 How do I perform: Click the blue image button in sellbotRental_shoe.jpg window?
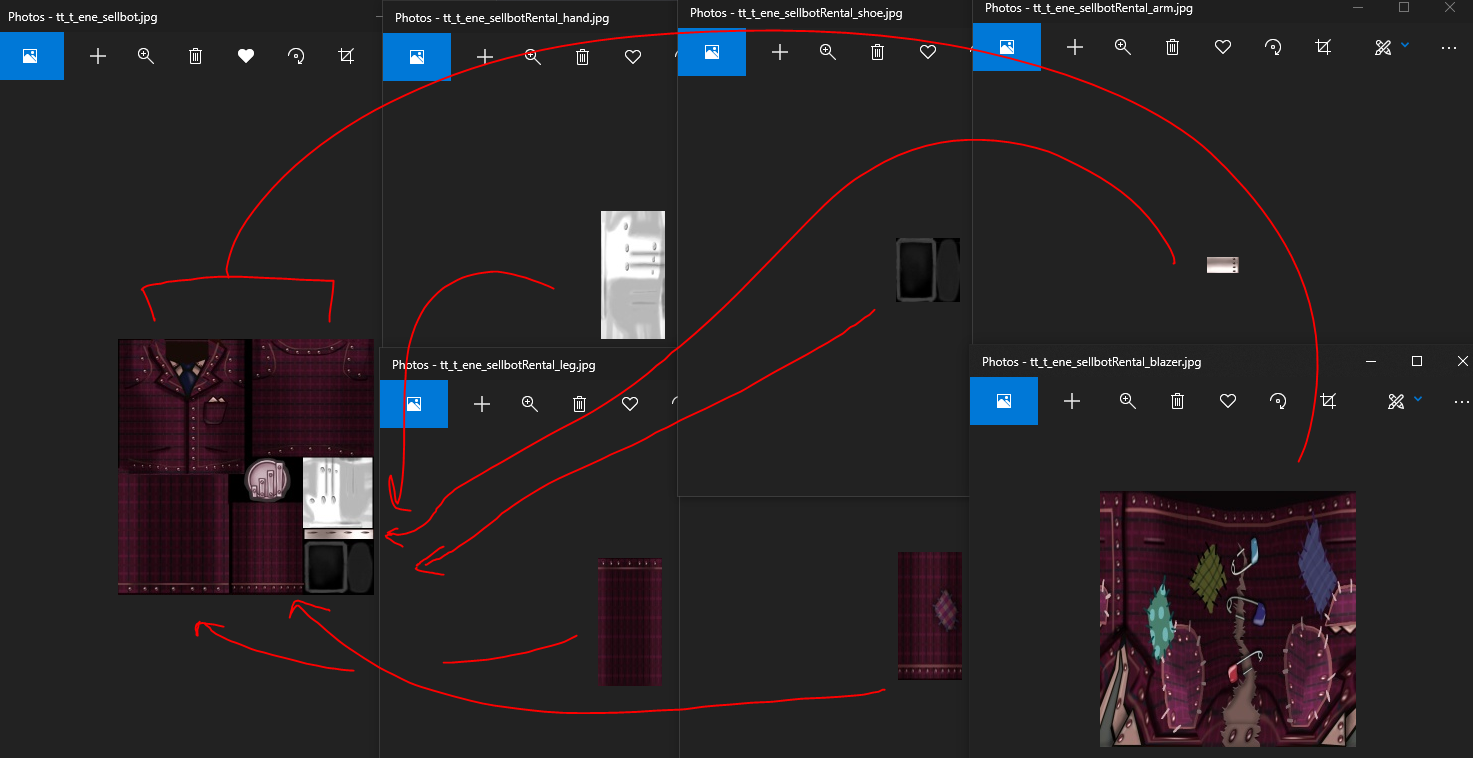point(712,52)
